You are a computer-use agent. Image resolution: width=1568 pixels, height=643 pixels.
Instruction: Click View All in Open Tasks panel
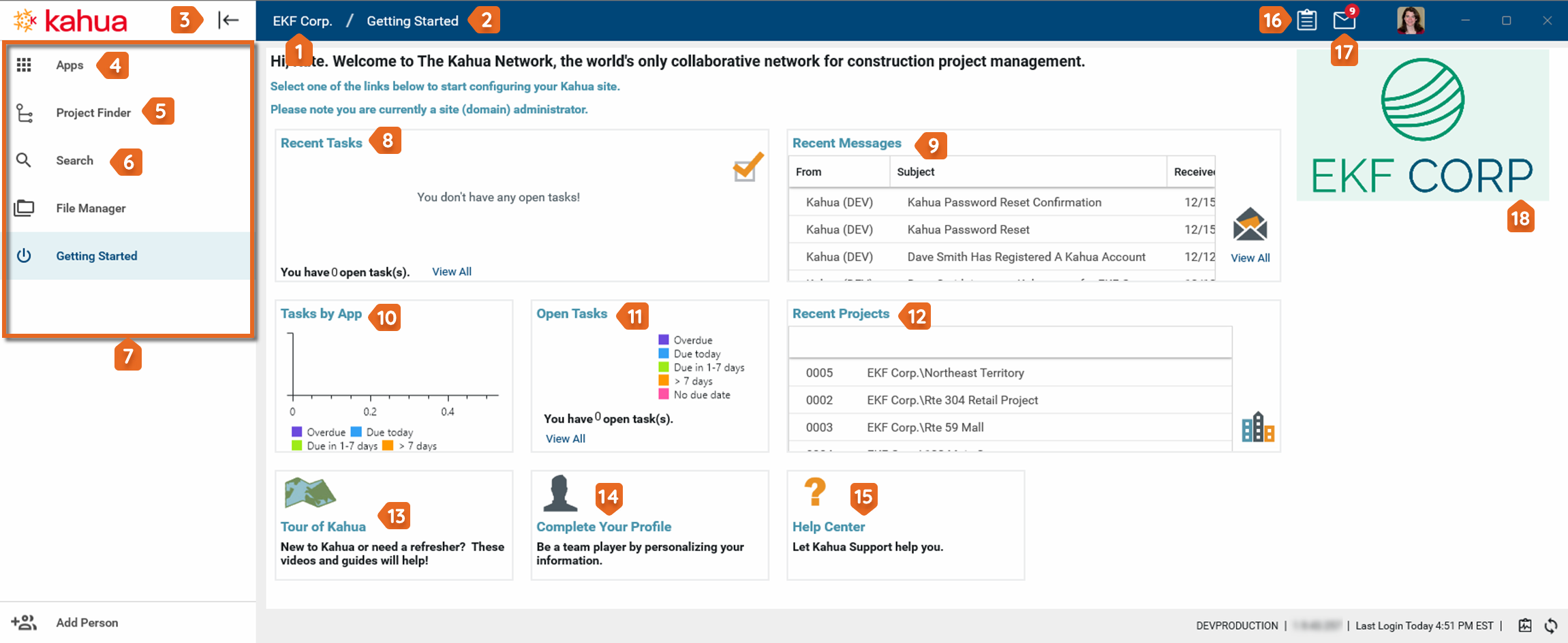pos(565,439)
